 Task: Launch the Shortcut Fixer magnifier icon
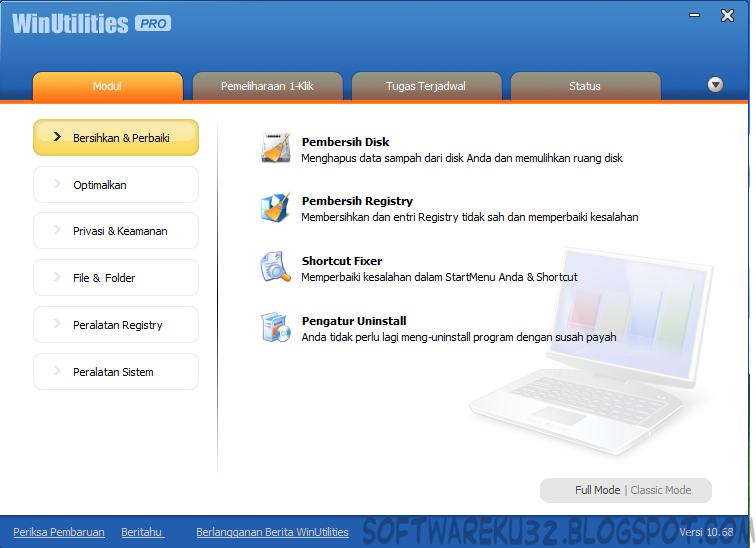(x=276, y=267)
